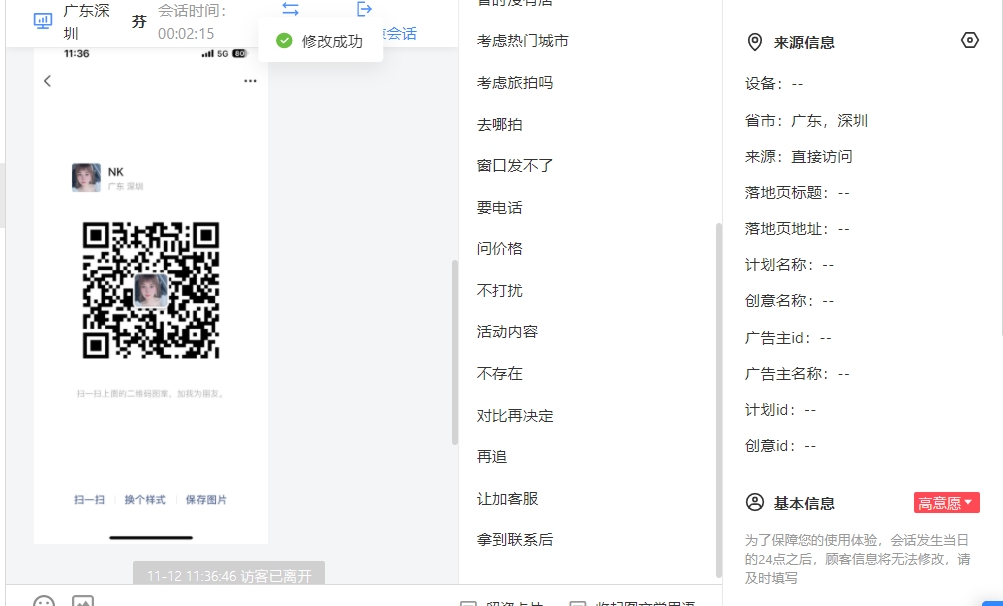Open the emoji picker icon
This screenshot has width=1003, height=606.
(x=44, y=602)
